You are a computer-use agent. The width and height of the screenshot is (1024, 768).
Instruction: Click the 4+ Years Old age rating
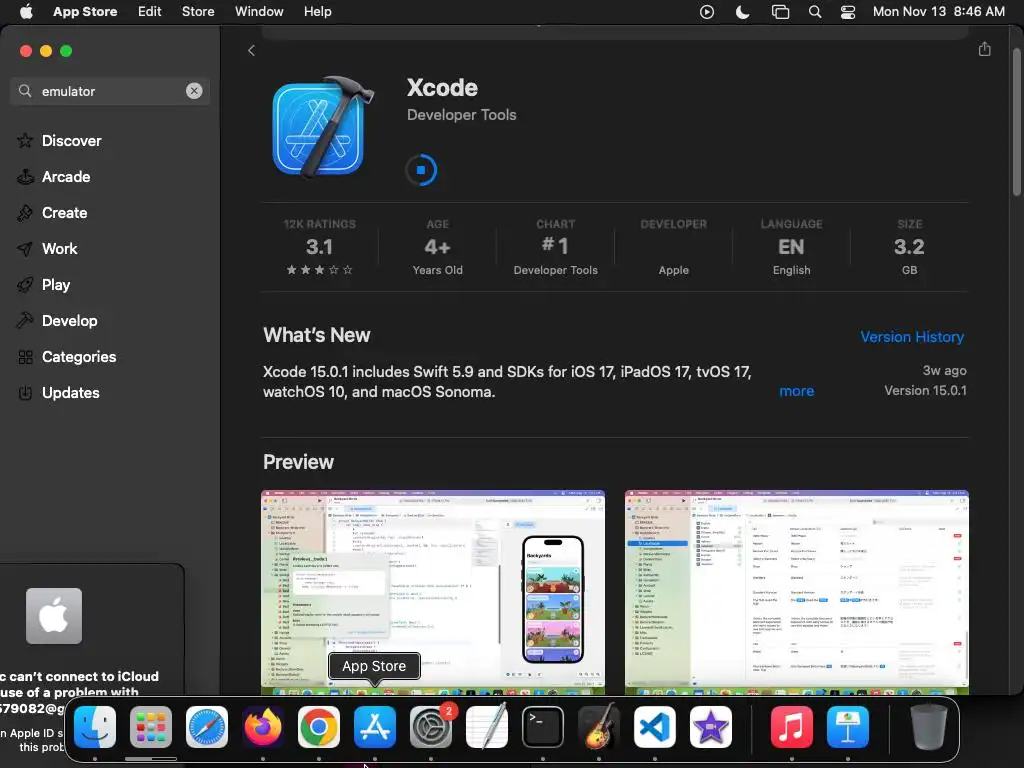pyautogui.click(x=438, y=247)
